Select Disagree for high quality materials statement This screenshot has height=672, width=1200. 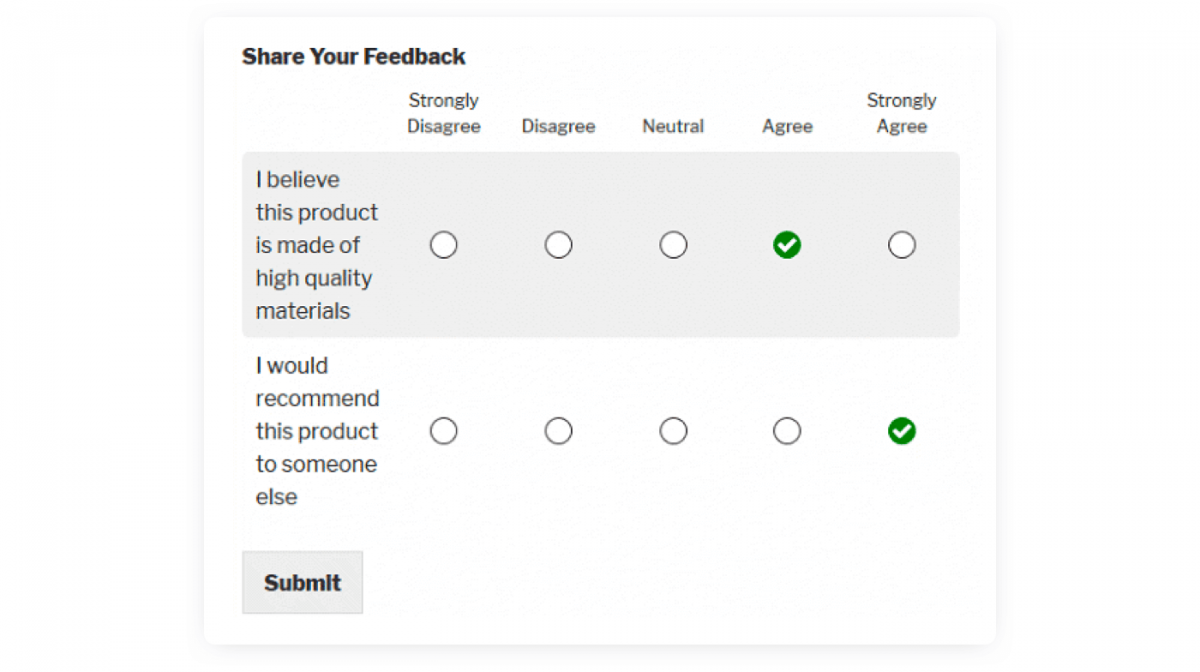[559, 245]
